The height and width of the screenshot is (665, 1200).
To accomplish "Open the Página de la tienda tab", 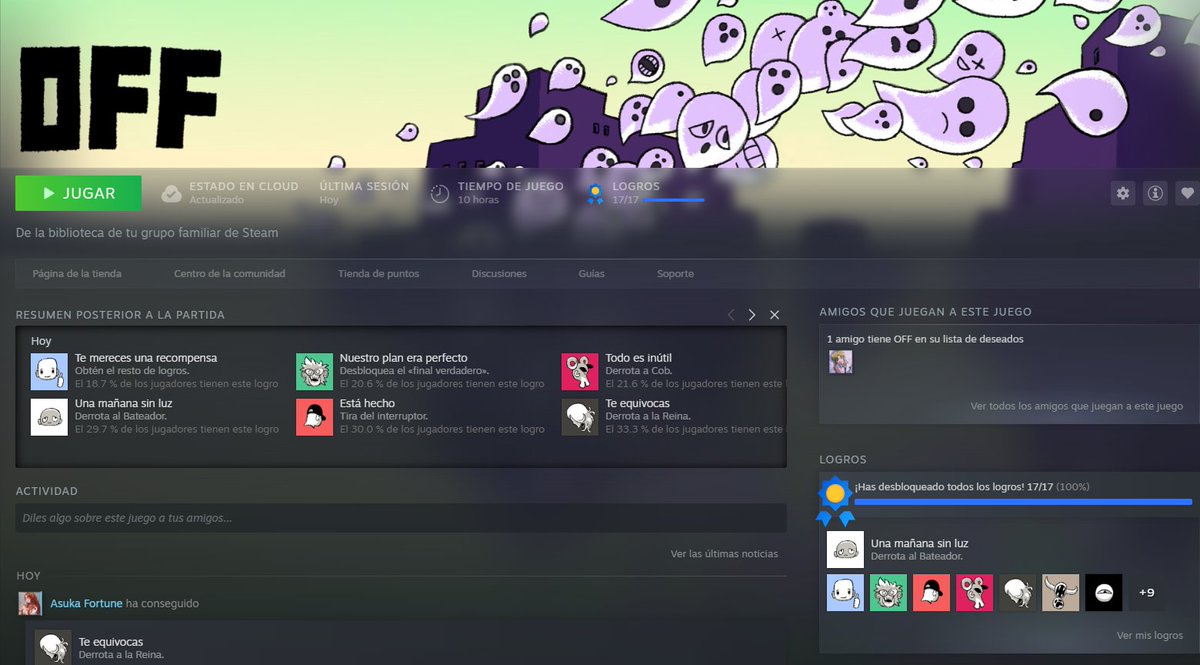I will [77, 274].
